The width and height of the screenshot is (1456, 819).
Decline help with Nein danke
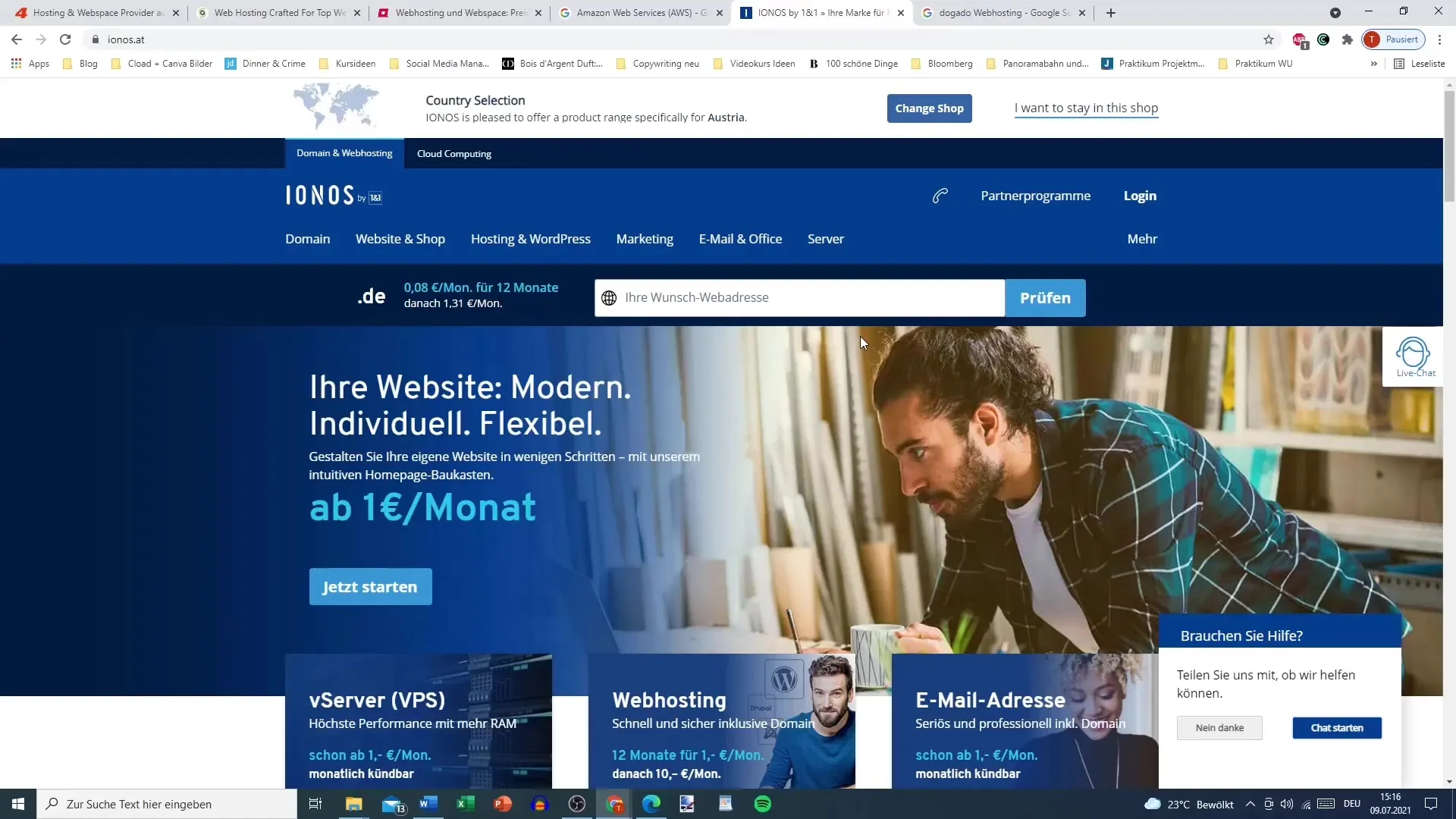pyautogui.click(x=1219, y=728)
